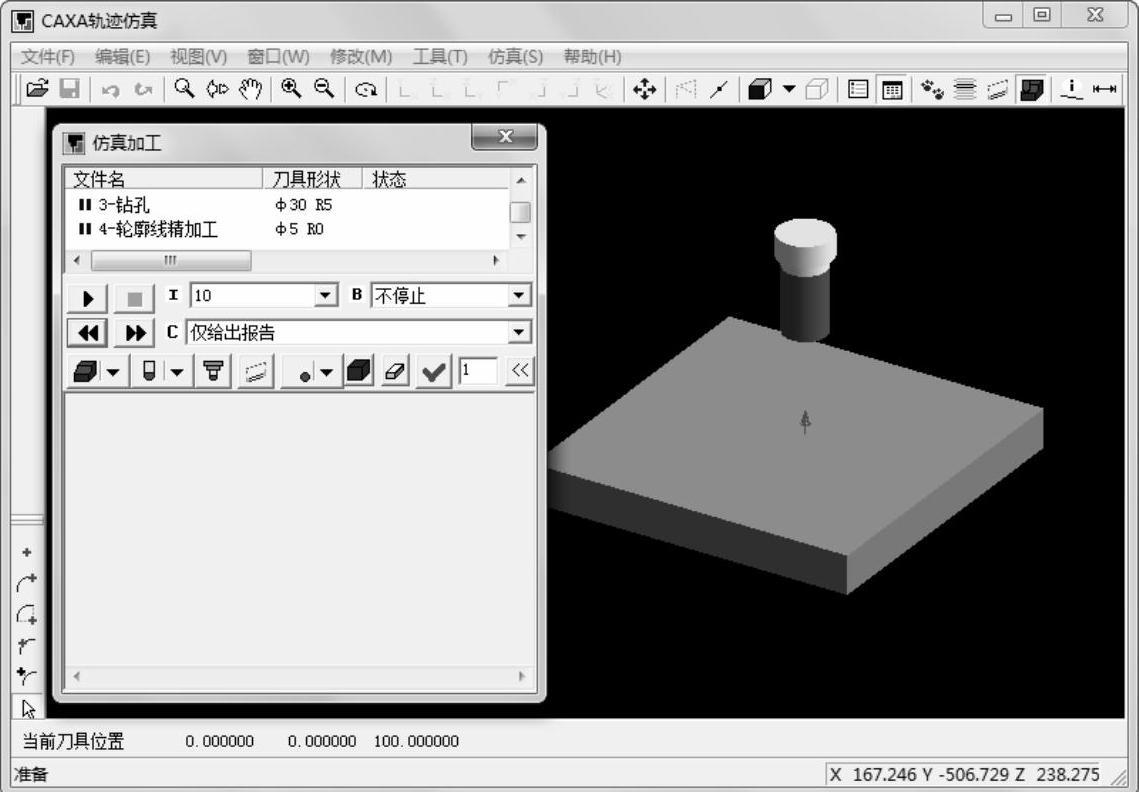1139x792 pixels.
Task: Click the distance measure double-arrow icon
Action: 1105,89
